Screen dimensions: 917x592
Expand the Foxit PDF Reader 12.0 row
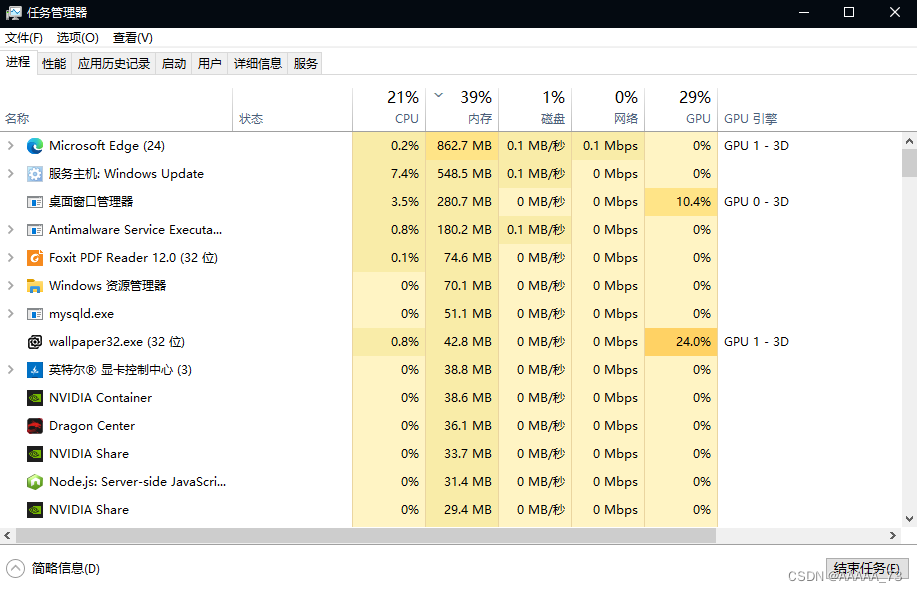coord(11,258)
